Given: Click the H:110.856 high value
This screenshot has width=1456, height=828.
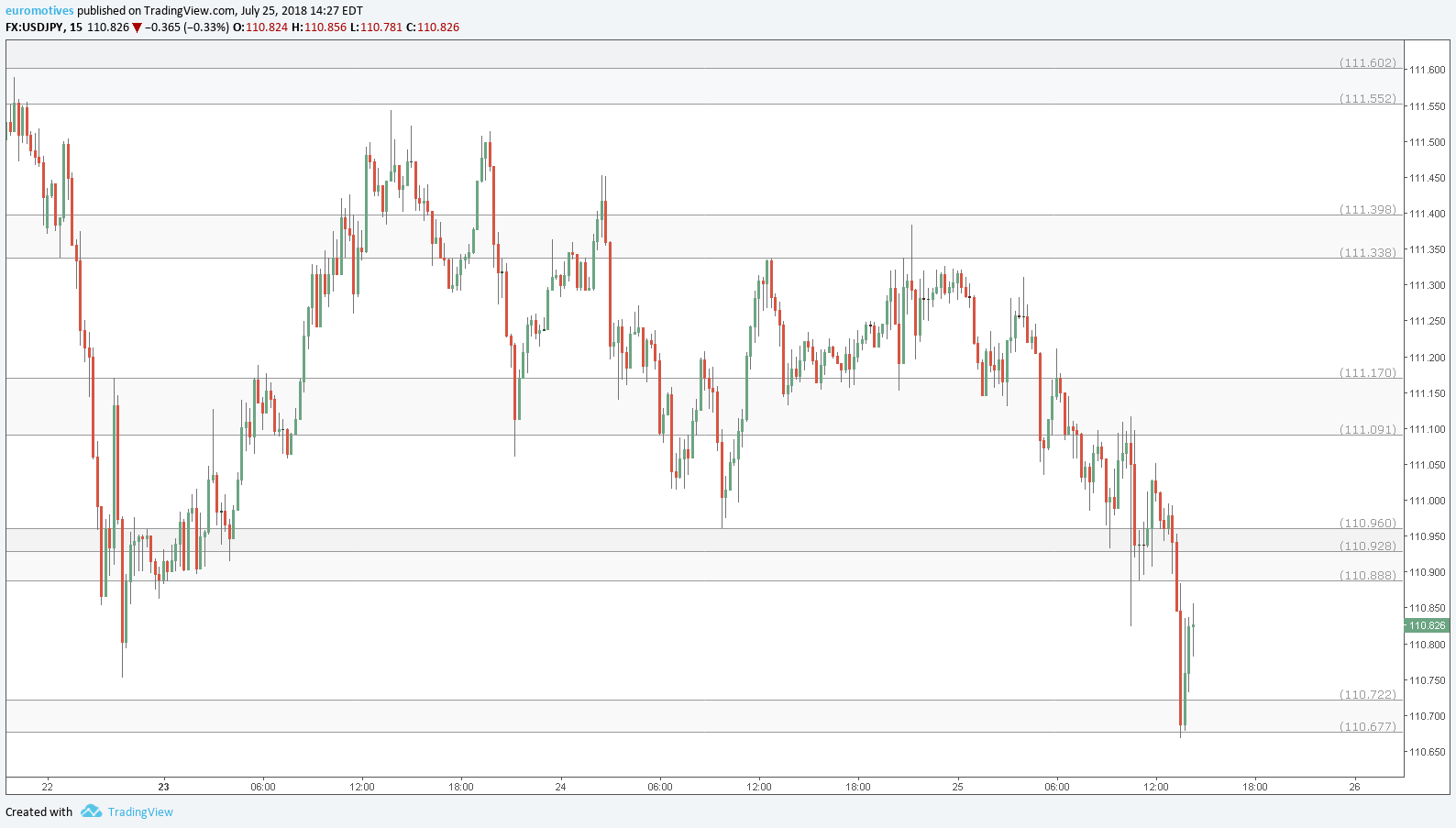Looking at the screenshot, I should pyautogui.click(x=319, y=28).
